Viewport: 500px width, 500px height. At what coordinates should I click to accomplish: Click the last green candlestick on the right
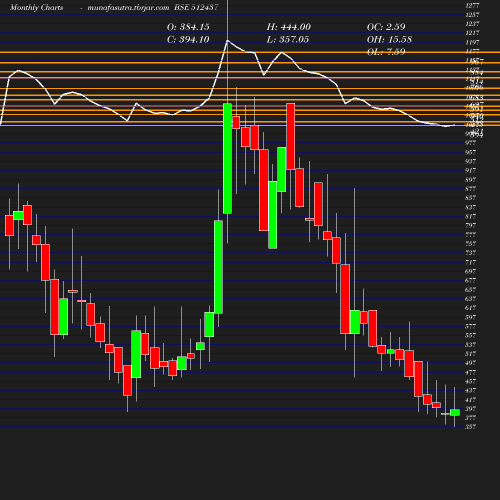pos(455,412)
